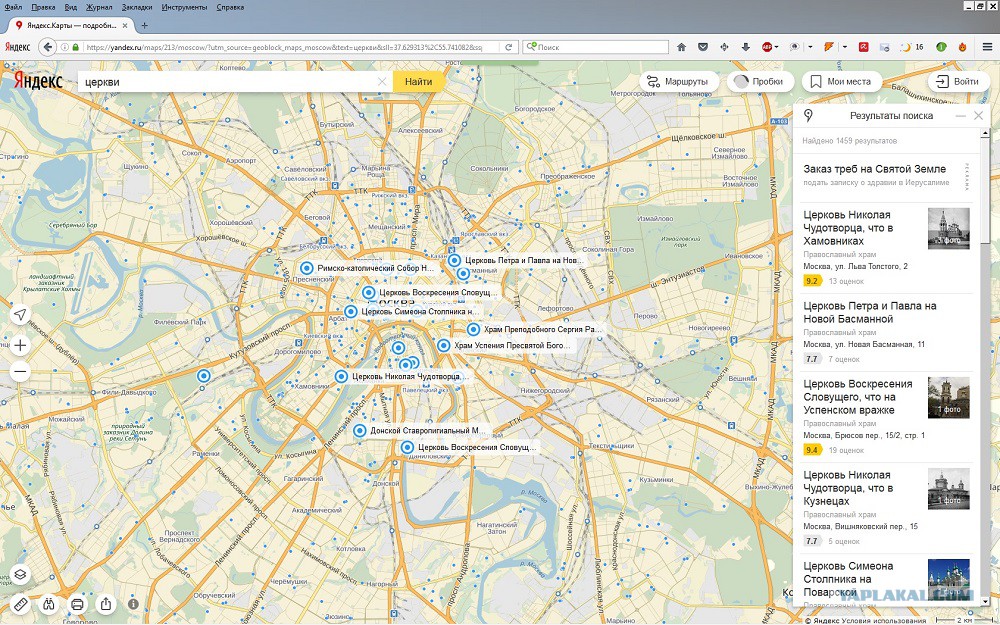Open result Церковь Воскресения Словущего на Успенском вражке

coord(858,397)
